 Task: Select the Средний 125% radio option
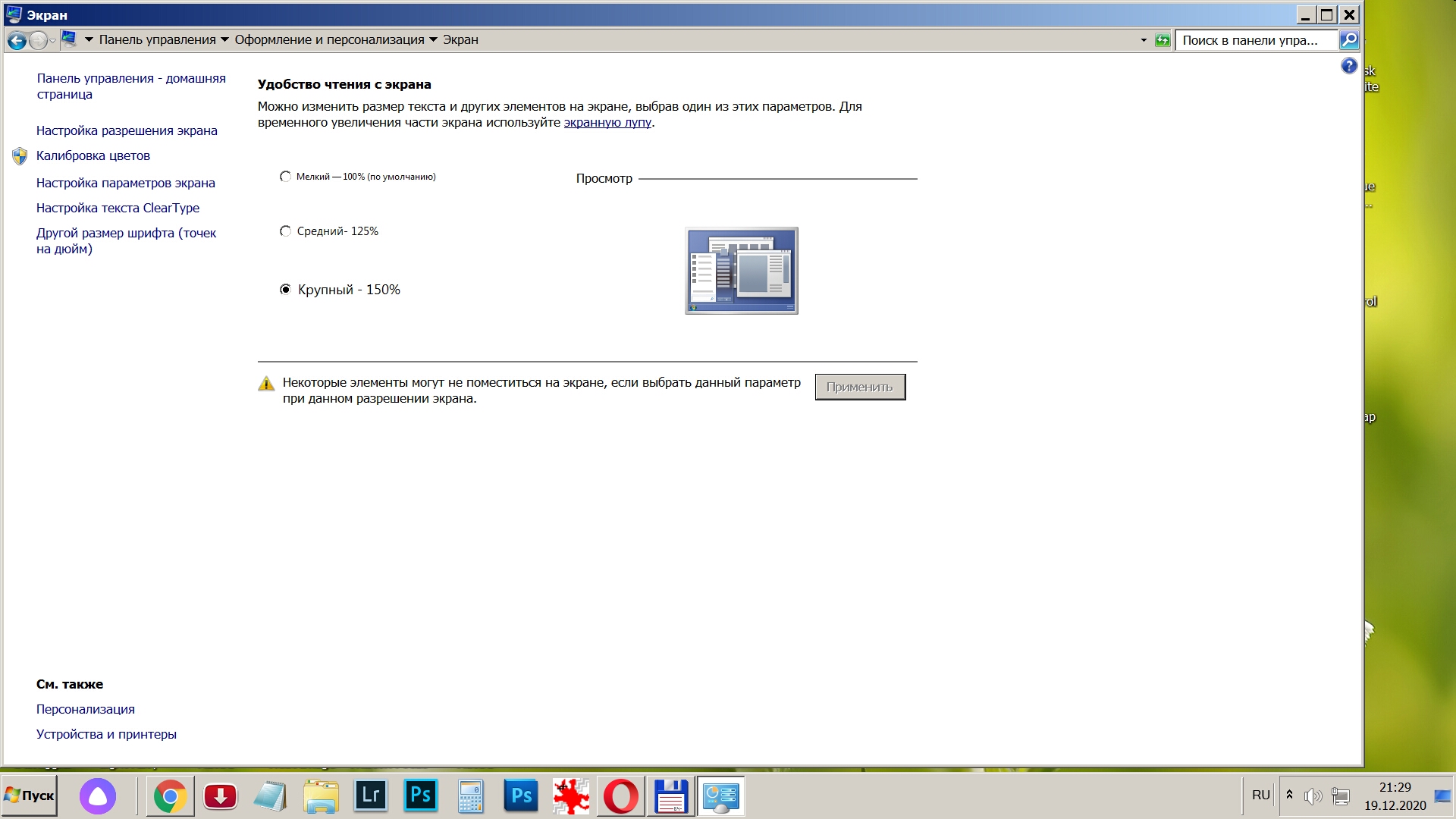coord(285,231)
